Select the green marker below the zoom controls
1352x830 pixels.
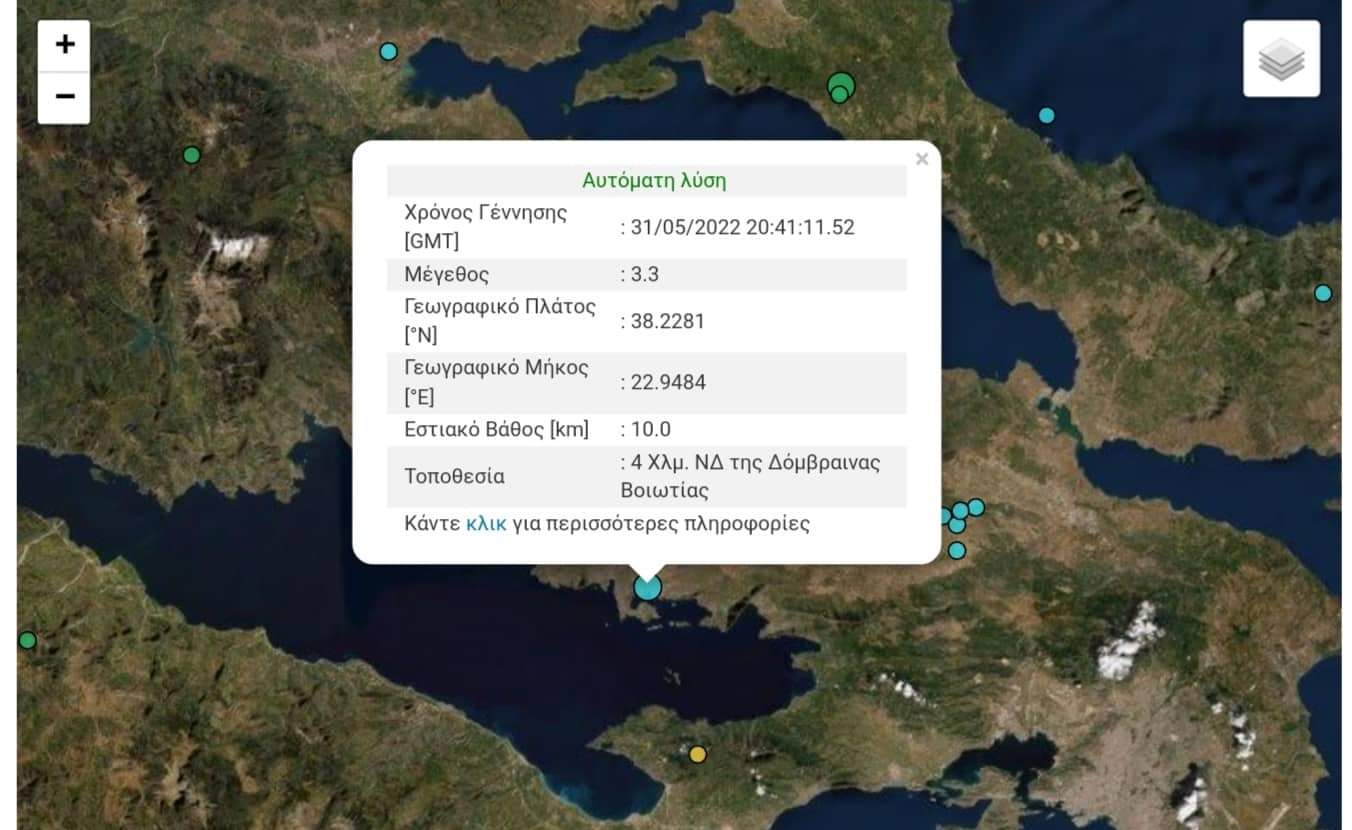pos(192,155)
